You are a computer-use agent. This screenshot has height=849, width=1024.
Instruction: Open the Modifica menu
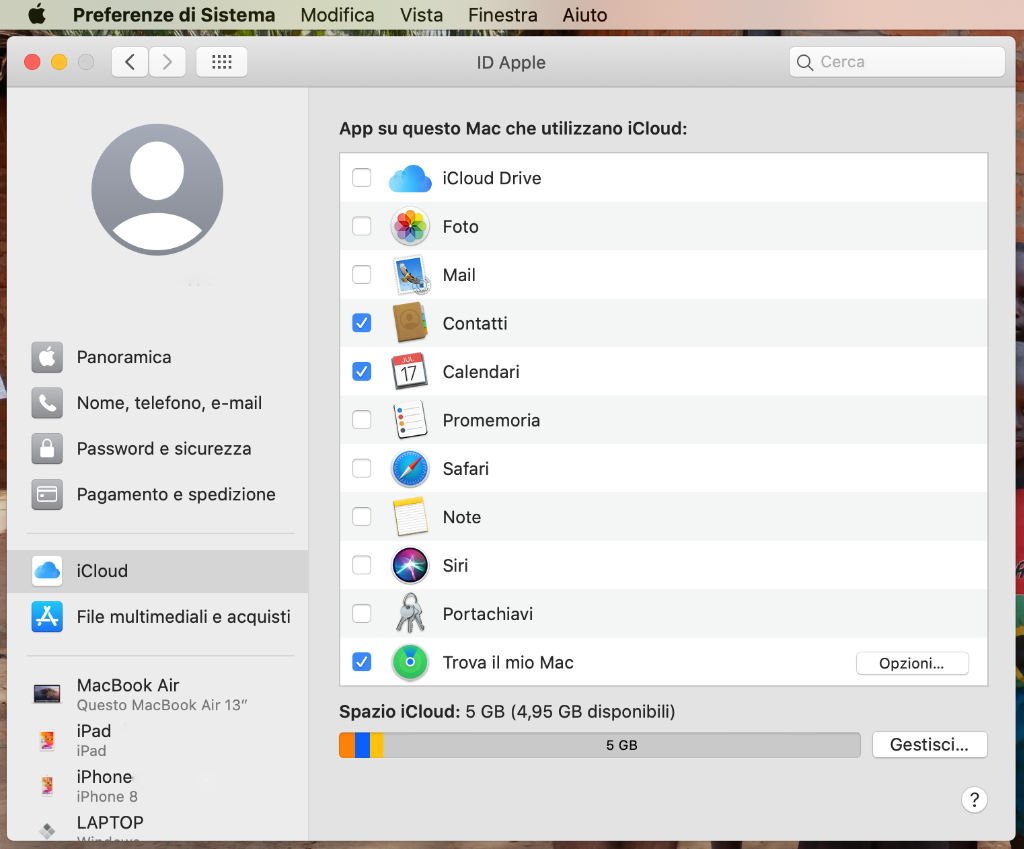point(338,15)
